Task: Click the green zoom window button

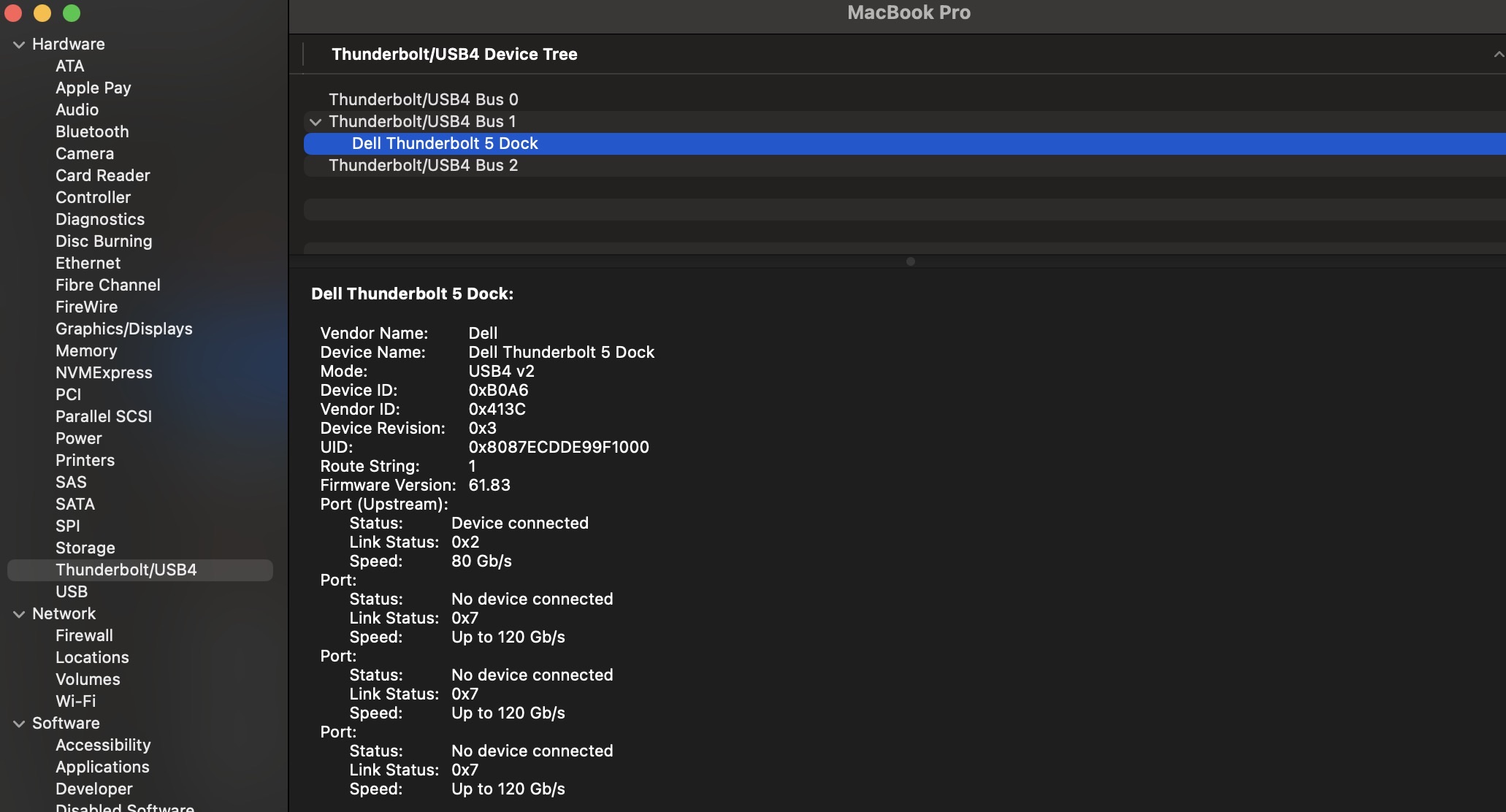Action: pos(72,13)
